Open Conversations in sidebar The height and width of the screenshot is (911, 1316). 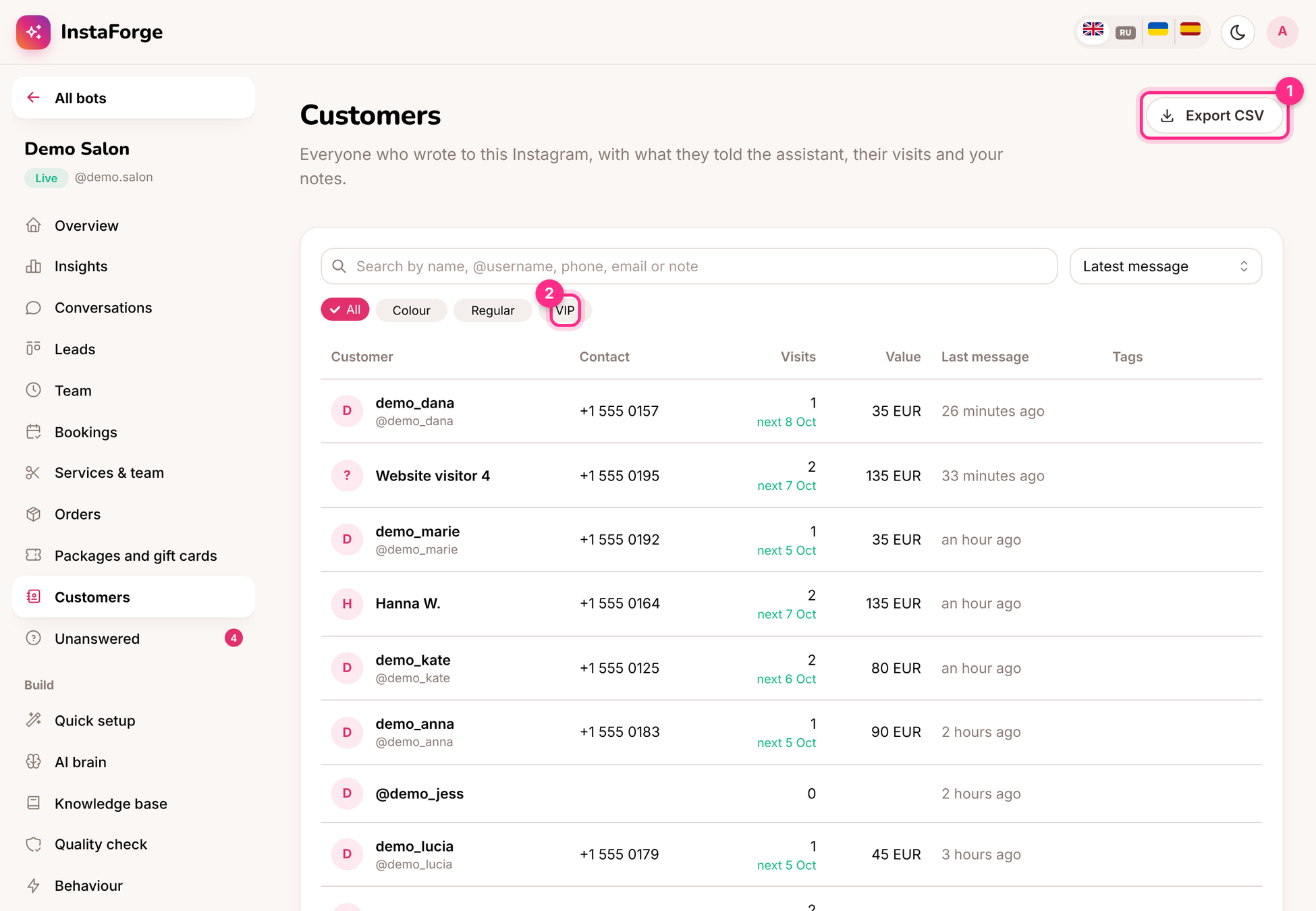pyautogui.click(x=134, y=308)
